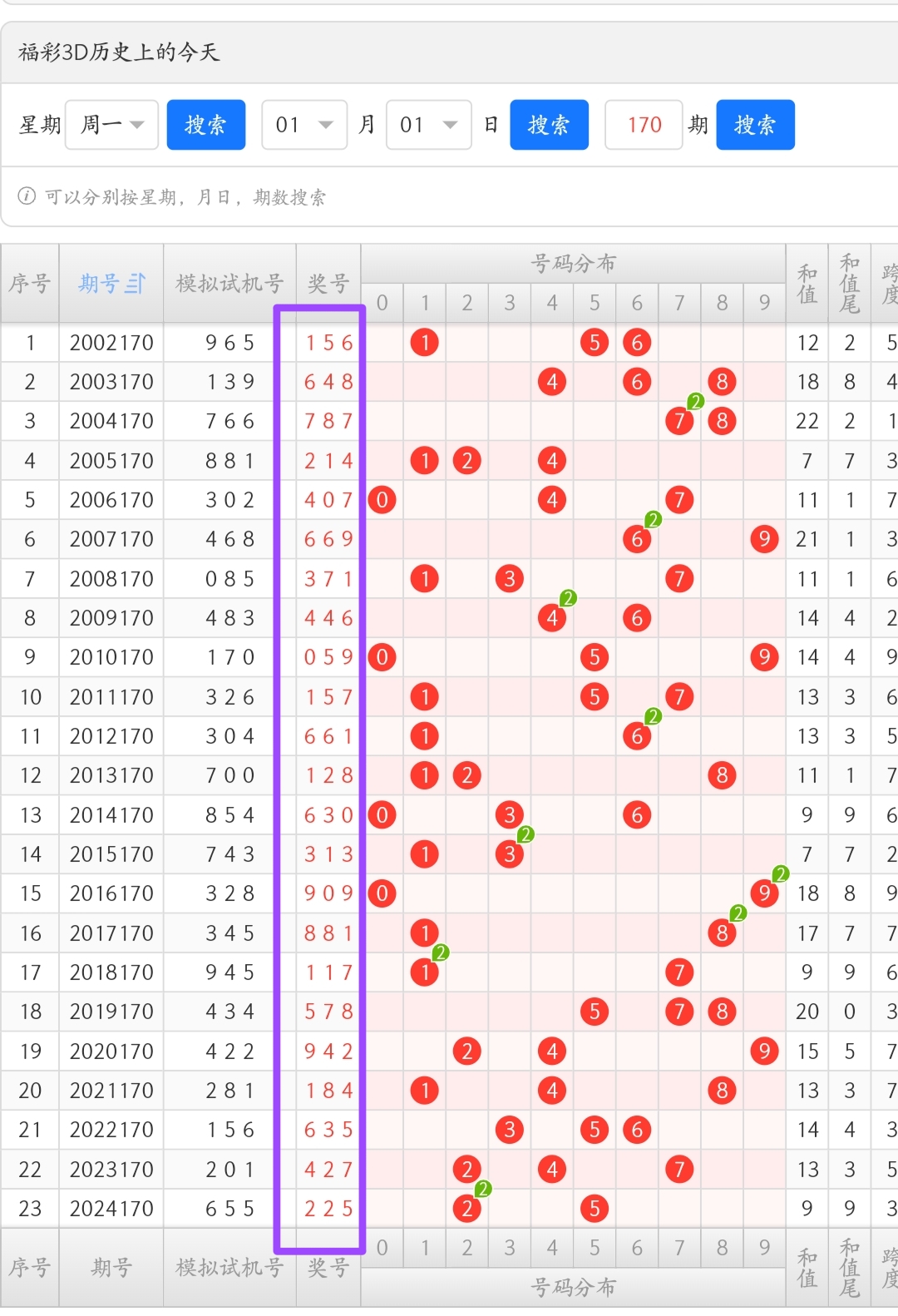Image resolution: width=898 pixels, height=1316 pixels.
Task: Click winning number 2 2 5 in row 23
Action: coord(329,1209)
